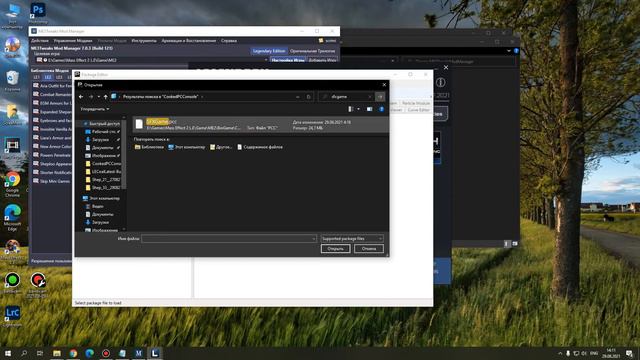Open the Shep_21 folder in the sidebar
This screenshot has height=360, width=640.
coord(103,179)
